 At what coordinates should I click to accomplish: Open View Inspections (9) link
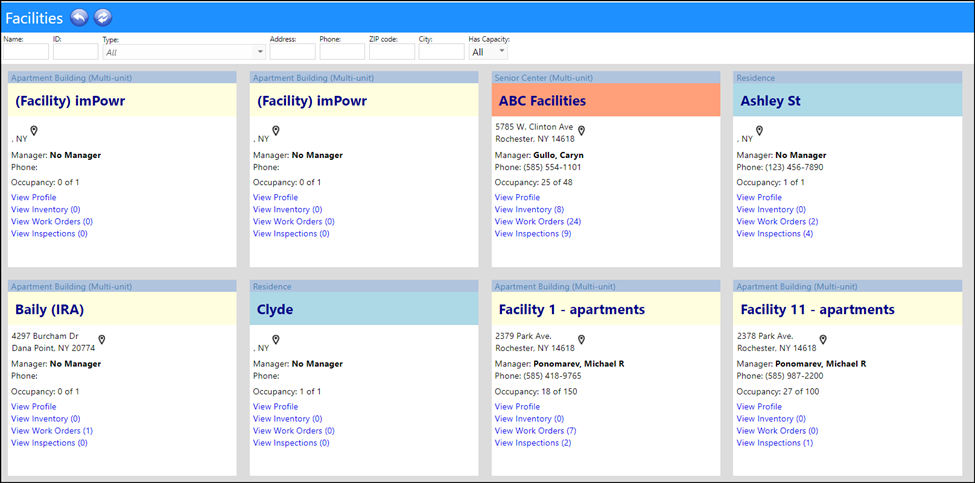(533, 234)
